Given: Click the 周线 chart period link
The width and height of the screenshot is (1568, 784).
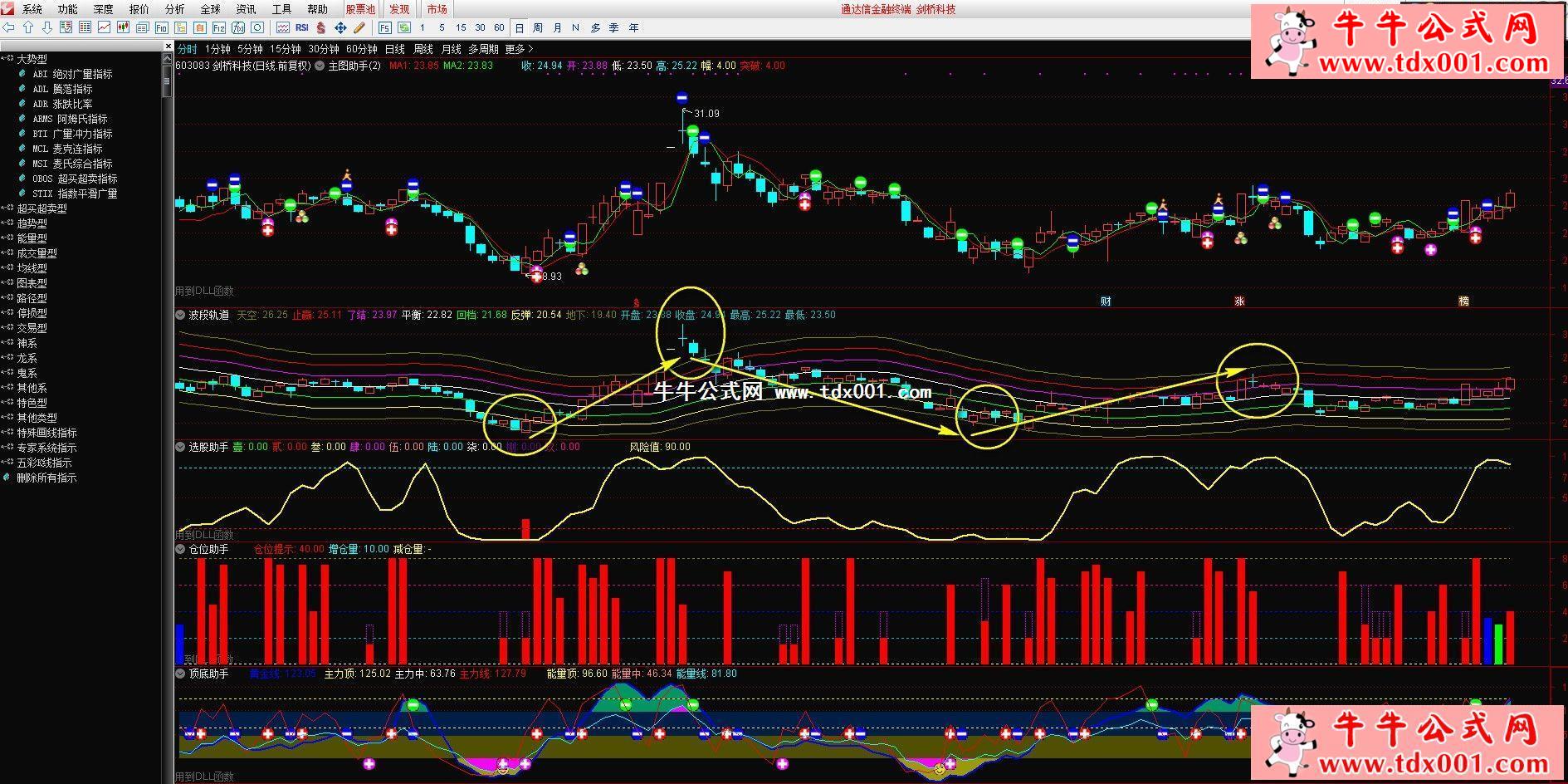Looking at the screenshot, I should click(423, 49).
